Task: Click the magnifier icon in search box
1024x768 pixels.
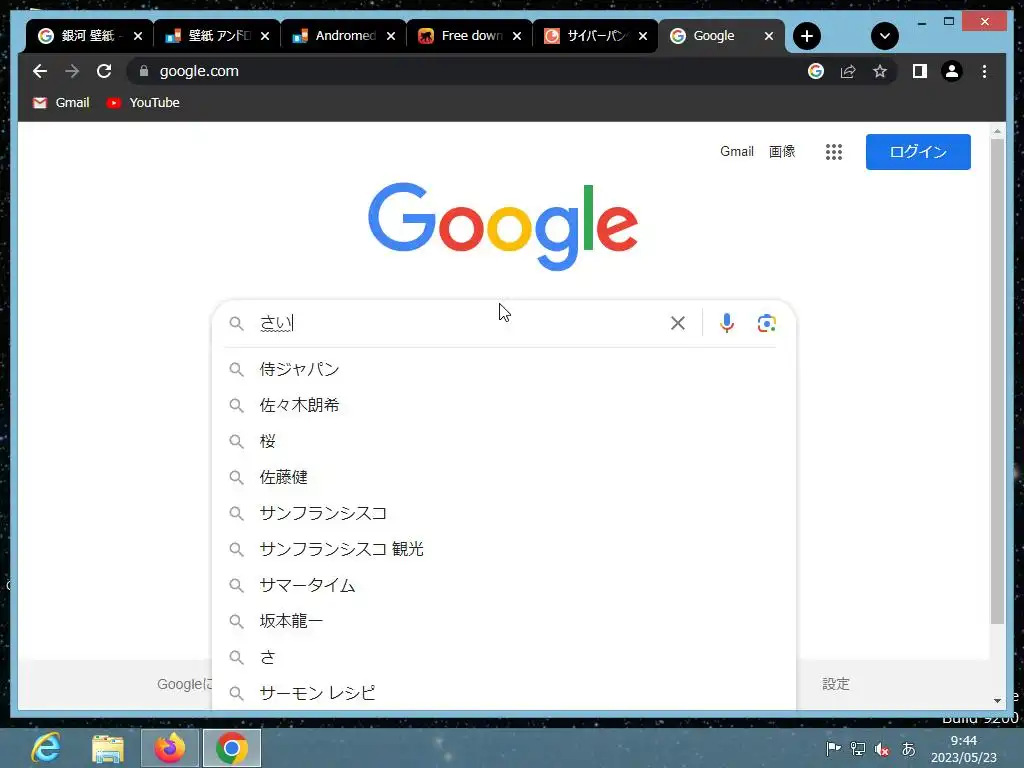Action: pos(236,323)
